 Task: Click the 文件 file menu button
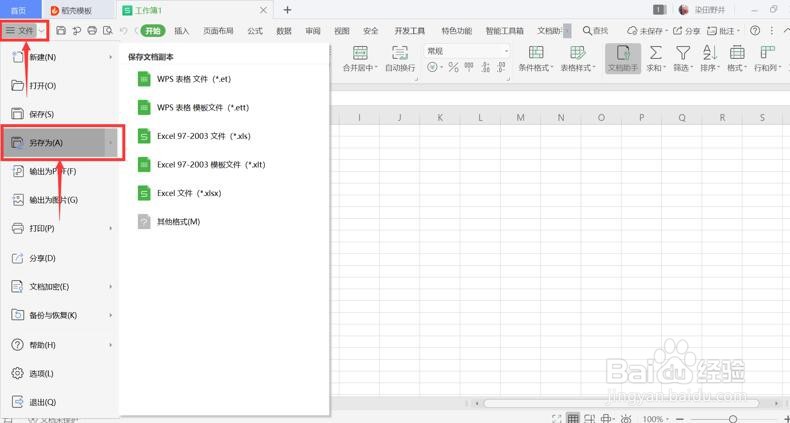pos(20,31)
